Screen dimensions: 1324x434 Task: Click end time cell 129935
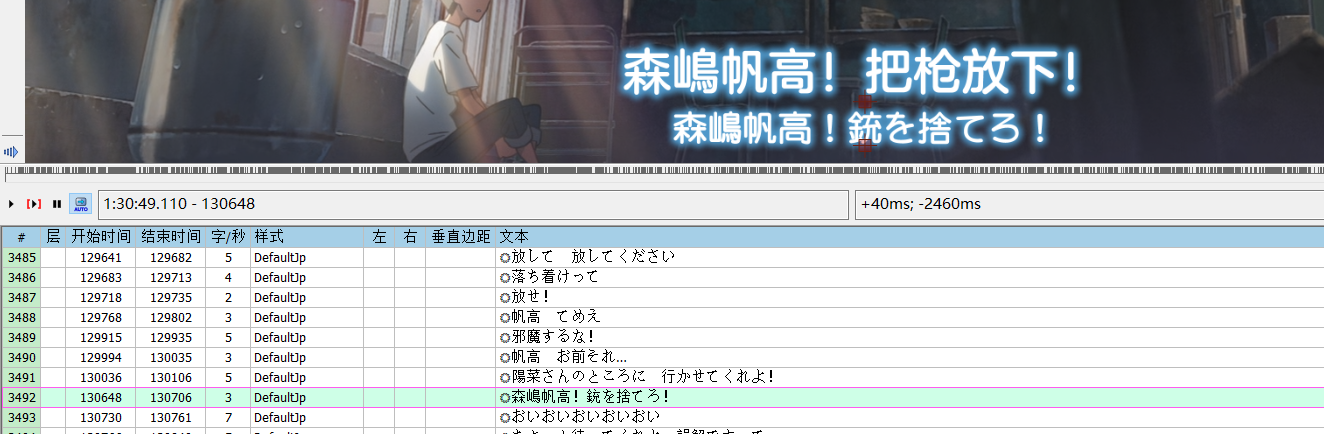(171, 337)
